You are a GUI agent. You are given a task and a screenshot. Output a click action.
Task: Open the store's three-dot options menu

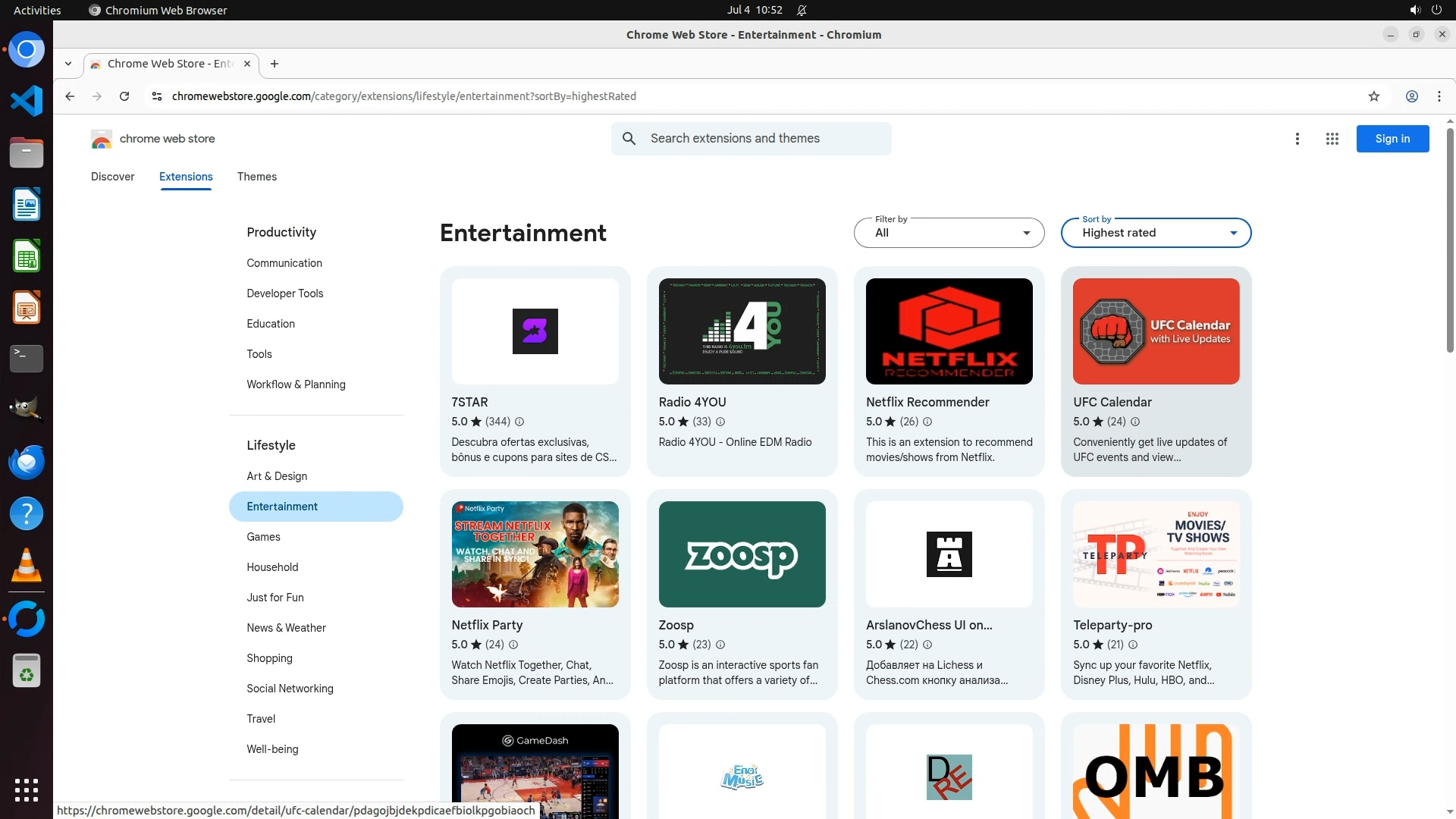pyautogui.click(x=1297, y=139)
